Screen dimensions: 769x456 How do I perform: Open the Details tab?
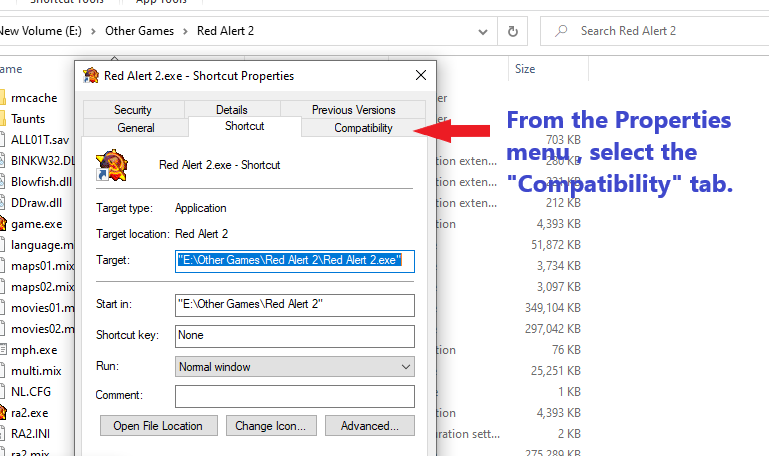point(231,110)
